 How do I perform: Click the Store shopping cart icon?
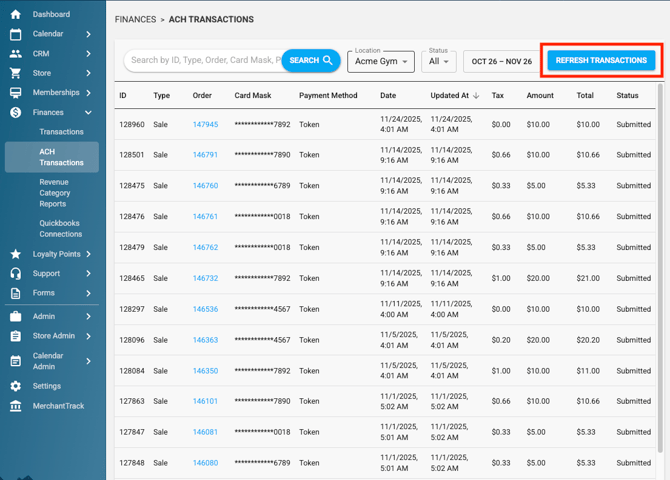pyautogui.click(x=15, y=73)
